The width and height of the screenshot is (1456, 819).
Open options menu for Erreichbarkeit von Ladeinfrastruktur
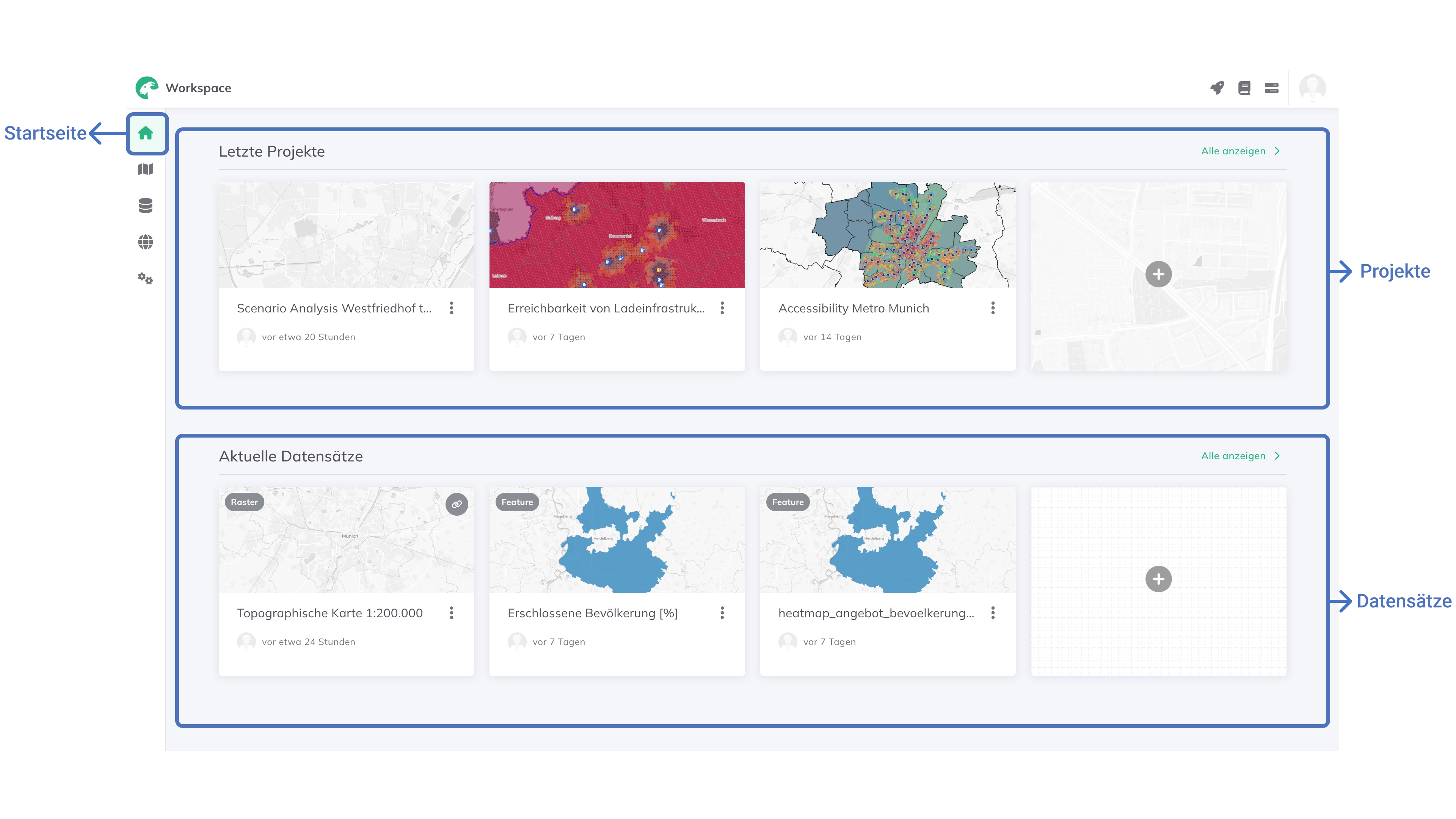pos(722,308)
